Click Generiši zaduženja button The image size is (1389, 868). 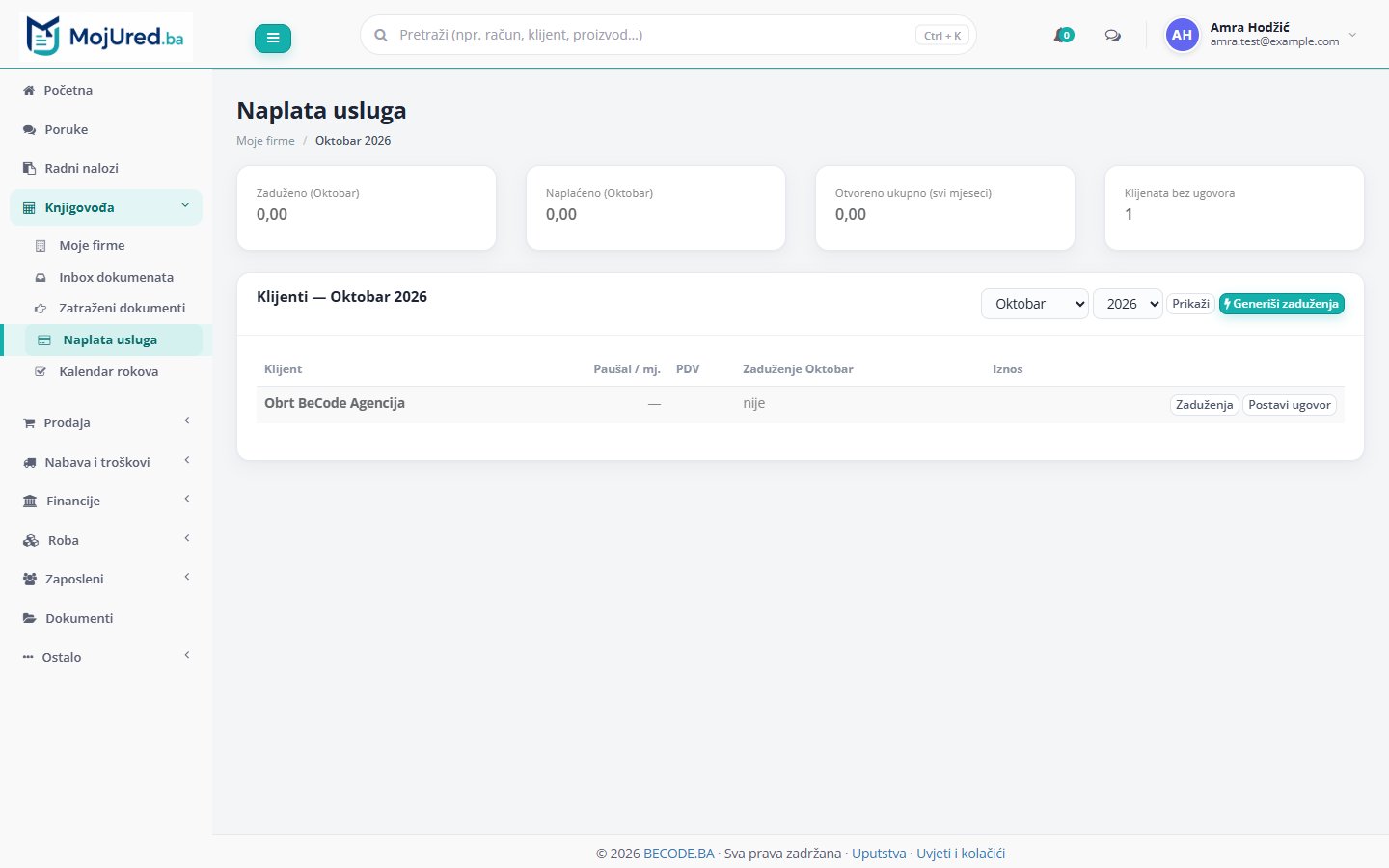(x=1282, y=304)
